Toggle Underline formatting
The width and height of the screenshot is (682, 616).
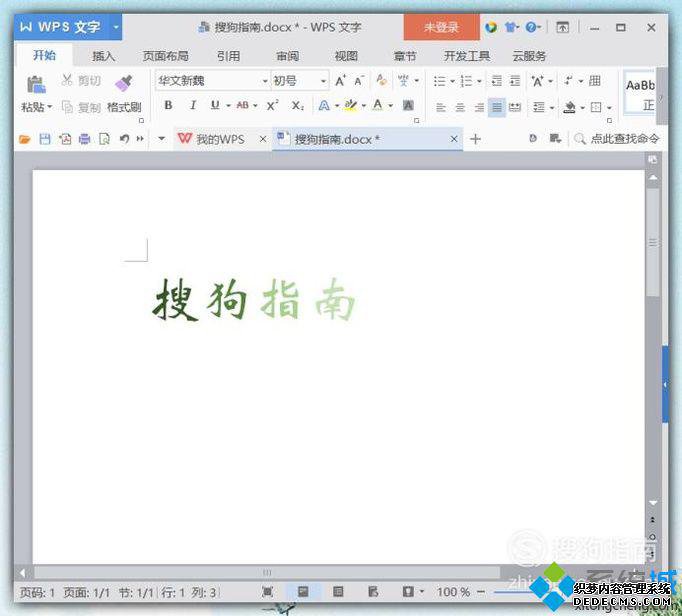215,105
